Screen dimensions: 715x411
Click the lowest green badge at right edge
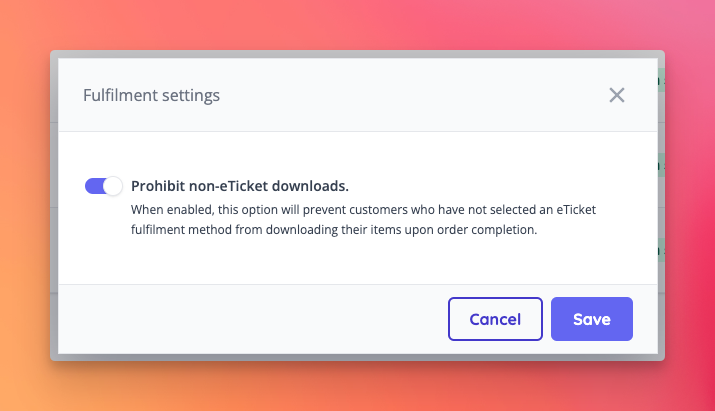(661, 250)
